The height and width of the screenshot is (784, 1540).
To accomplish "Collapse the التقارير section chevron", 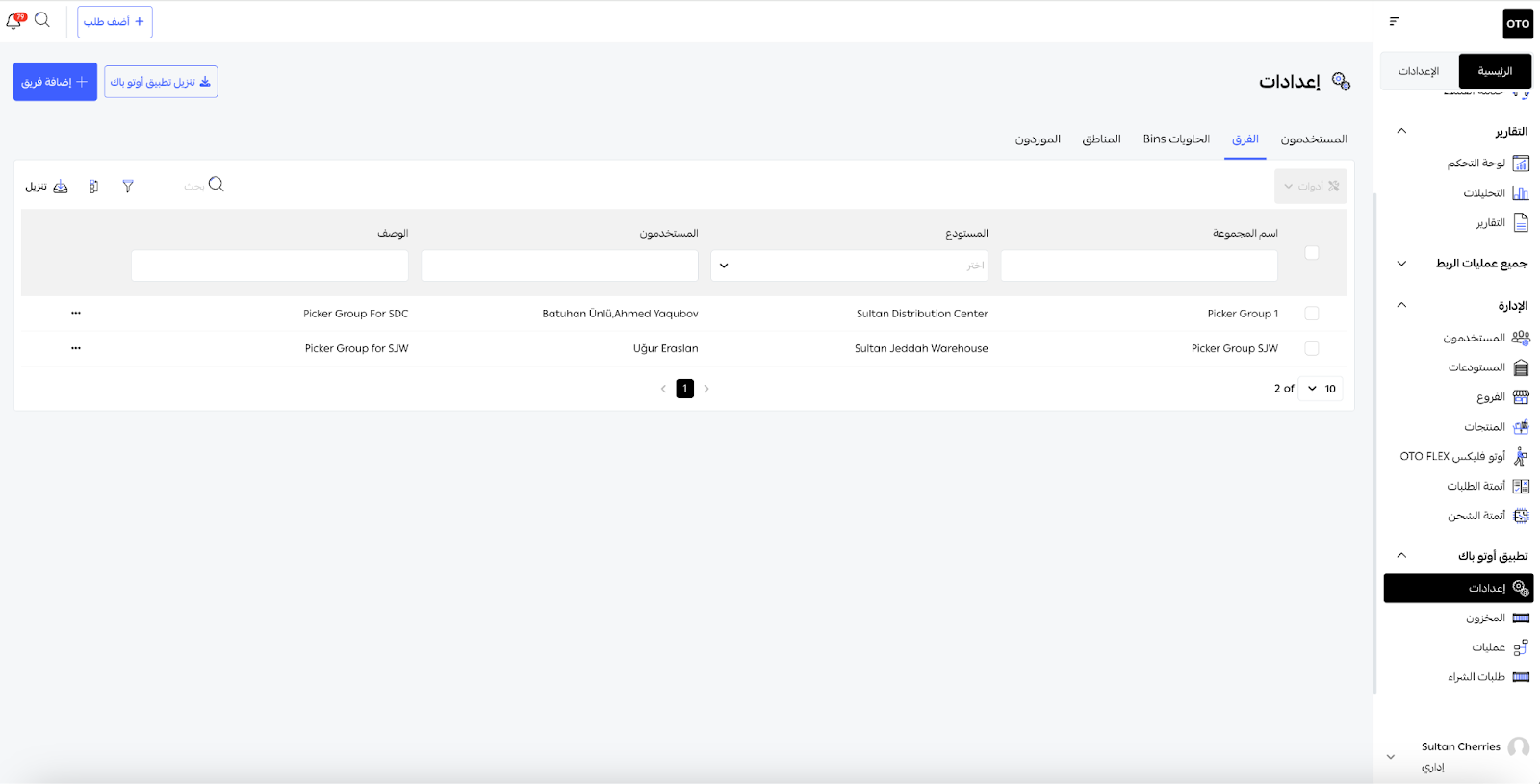I will click(x=1401, y=131).
